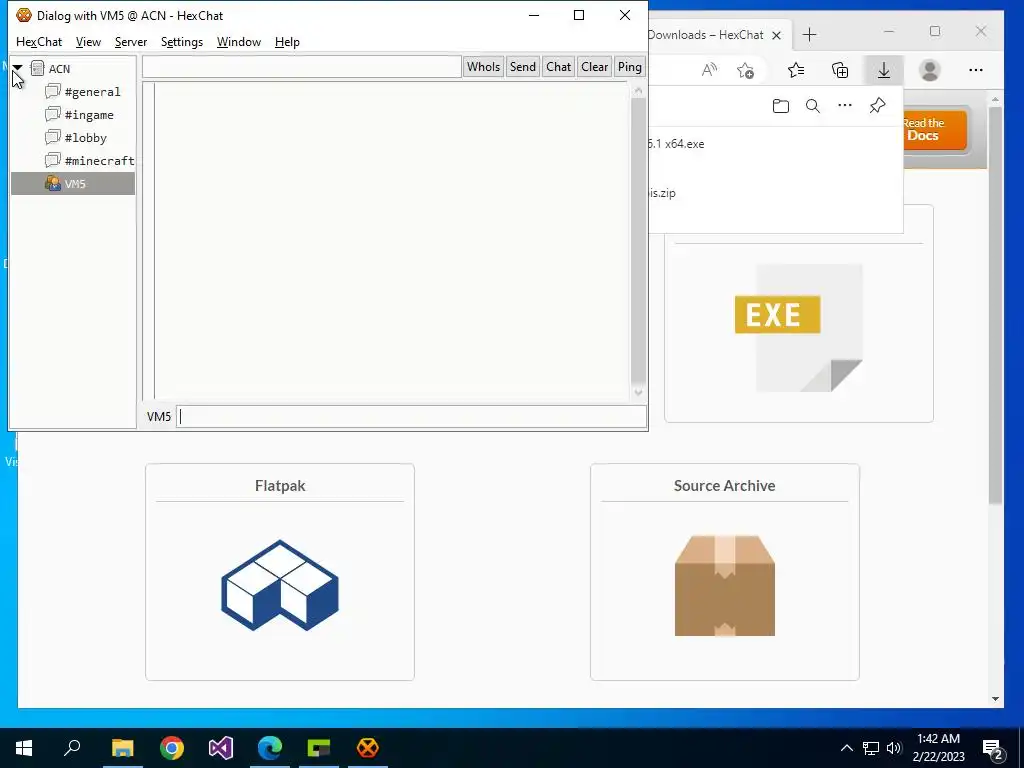
Task: Add this page to favorites star icon
Action: pos(745,70)
